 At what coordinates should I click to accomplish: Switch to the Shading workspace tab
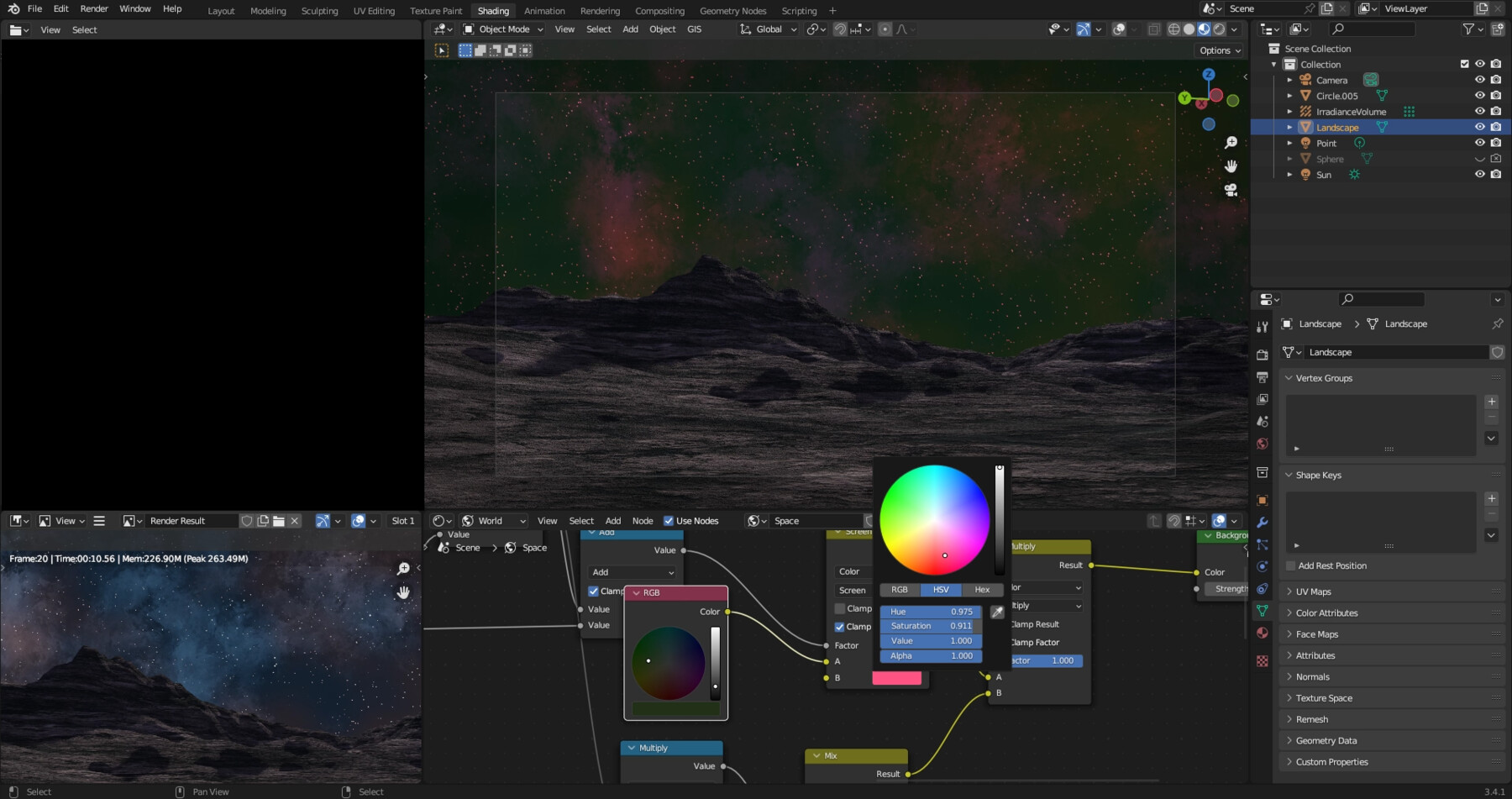493,11
